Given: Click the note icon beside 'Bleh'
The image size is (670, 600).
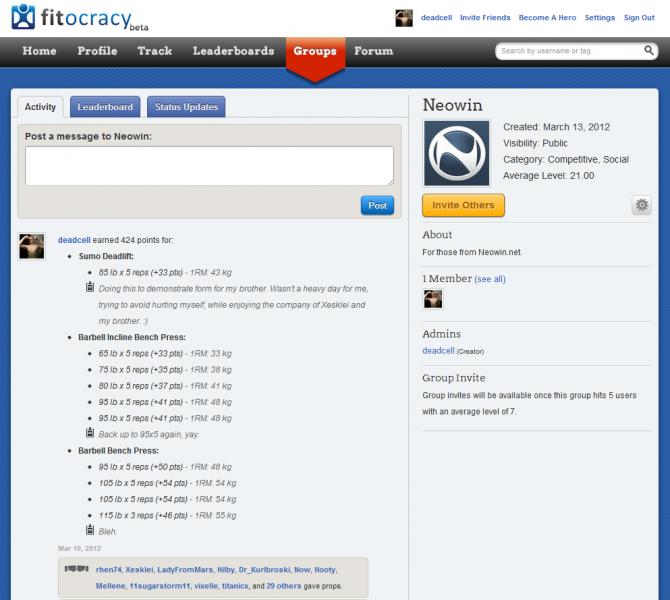Looking at the screenshot, I should pos(90,530).
